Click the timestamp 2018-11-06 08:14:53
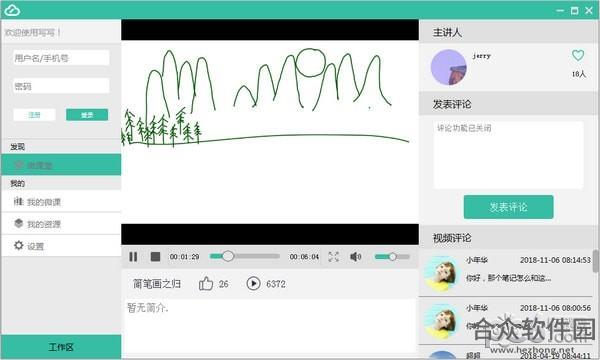Image resolution: width=600 pixels, height=360 pixels. coord(555,260)
